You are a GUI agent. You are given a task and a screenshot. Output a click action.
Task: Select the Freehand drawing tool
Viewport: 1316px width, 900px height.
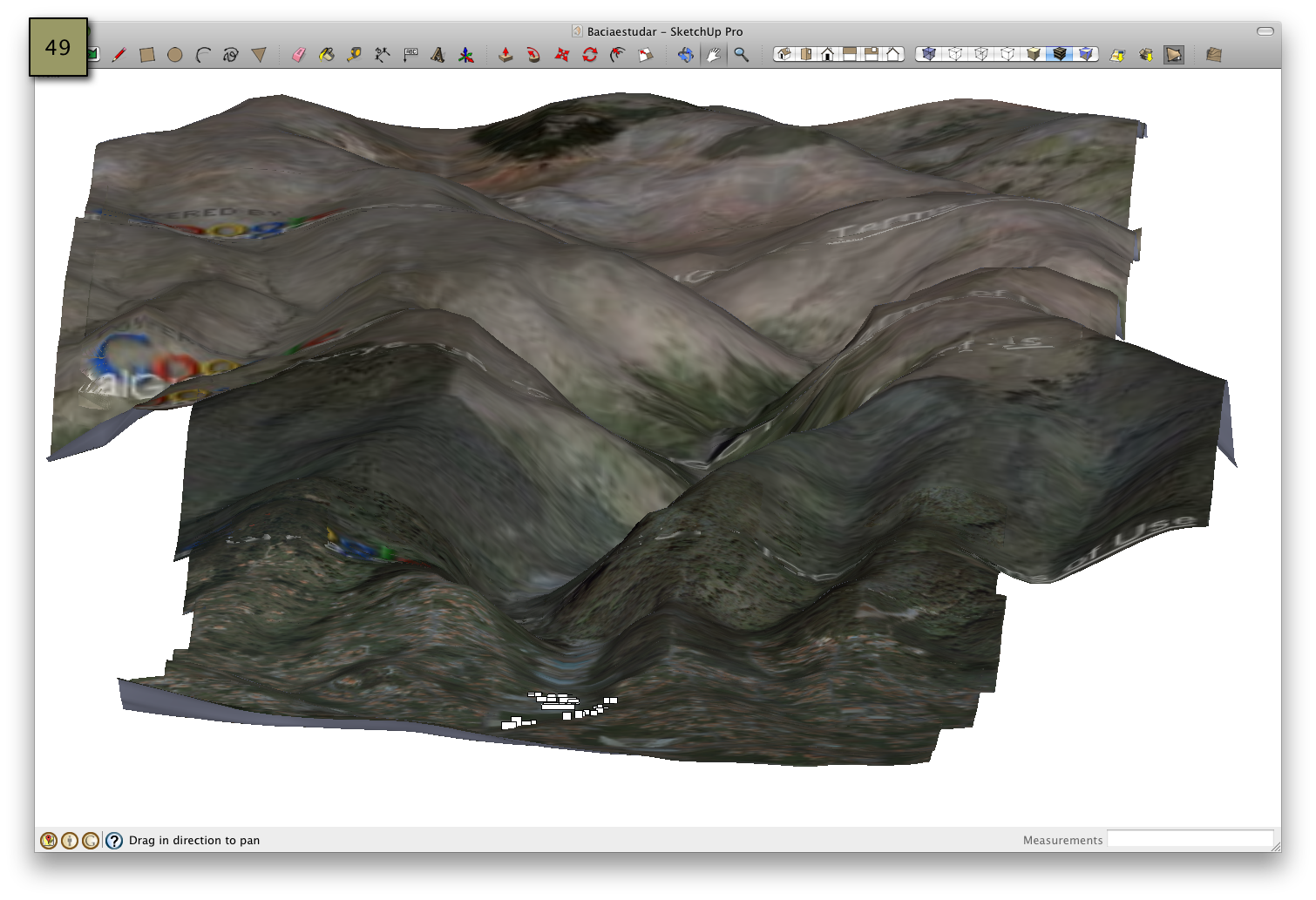tap(230, 54)
